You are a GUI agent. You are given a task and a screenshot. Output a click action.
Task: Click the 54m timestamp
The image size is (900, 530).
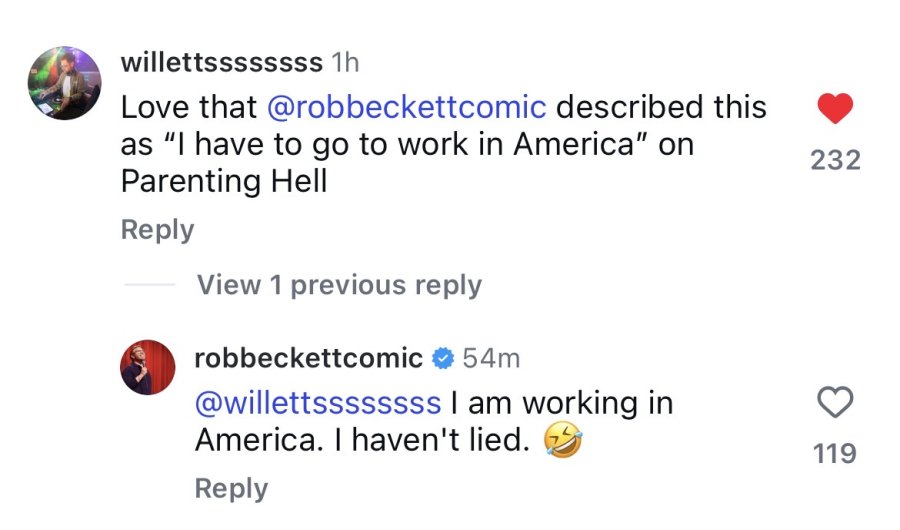491,358
